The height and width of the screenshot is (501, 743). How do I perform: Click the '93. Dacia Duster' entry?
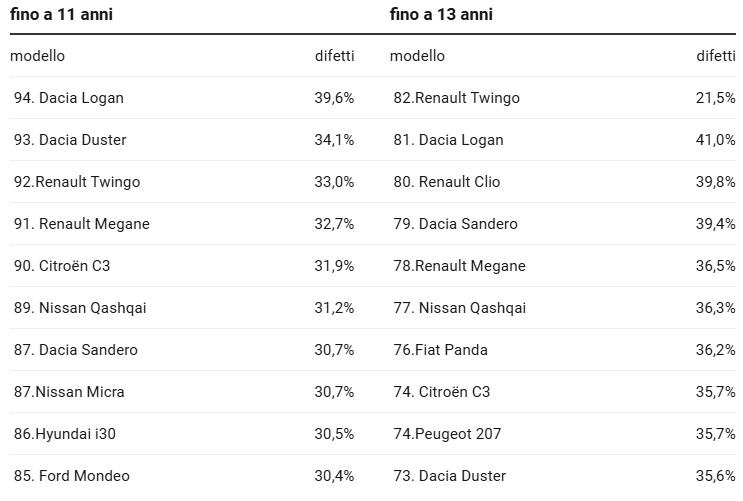click(x=70, y=140)
